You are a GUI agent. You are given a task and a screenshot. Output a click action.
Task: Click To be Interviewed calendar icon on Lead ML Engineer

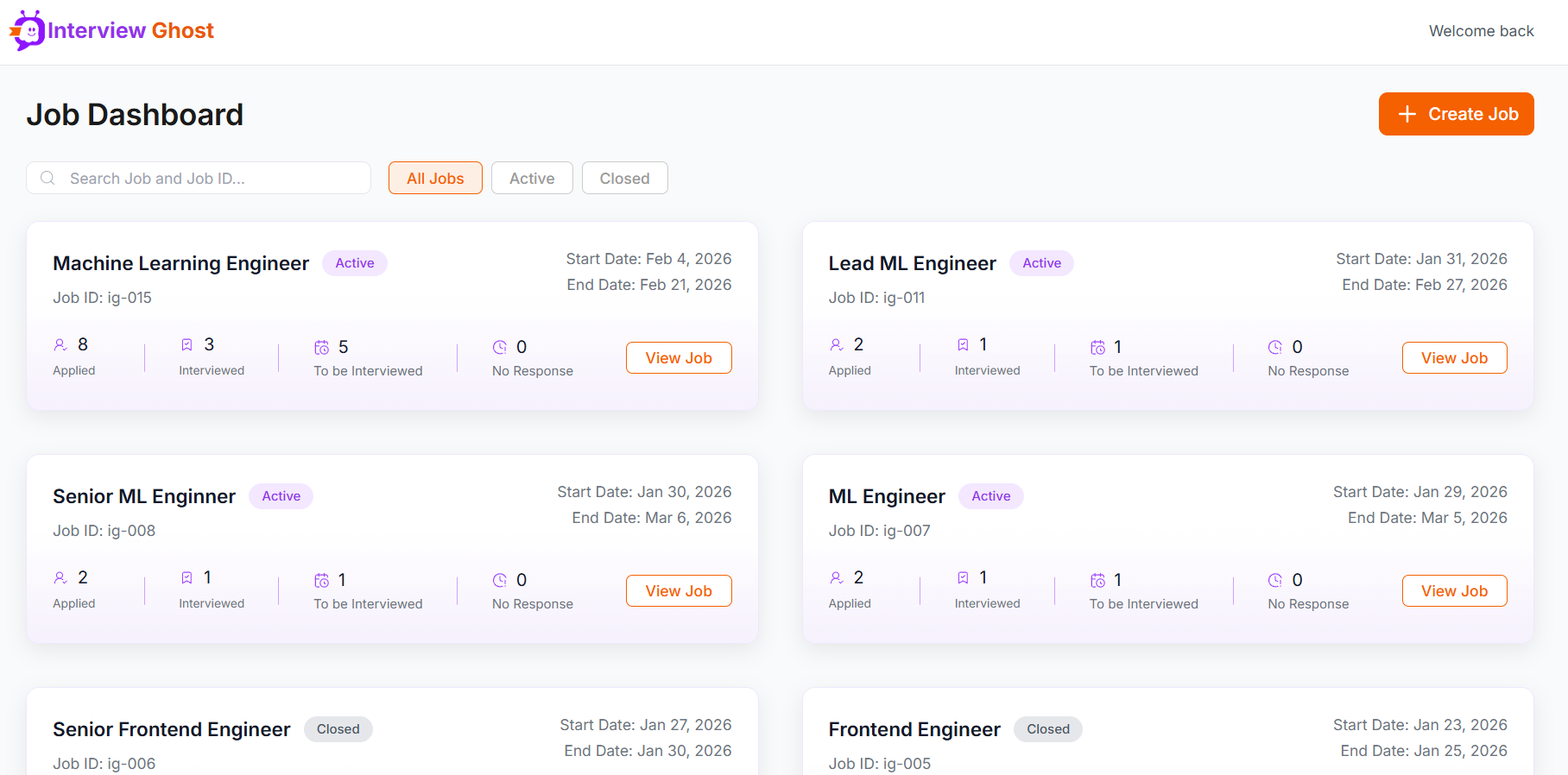(1097, 347)
